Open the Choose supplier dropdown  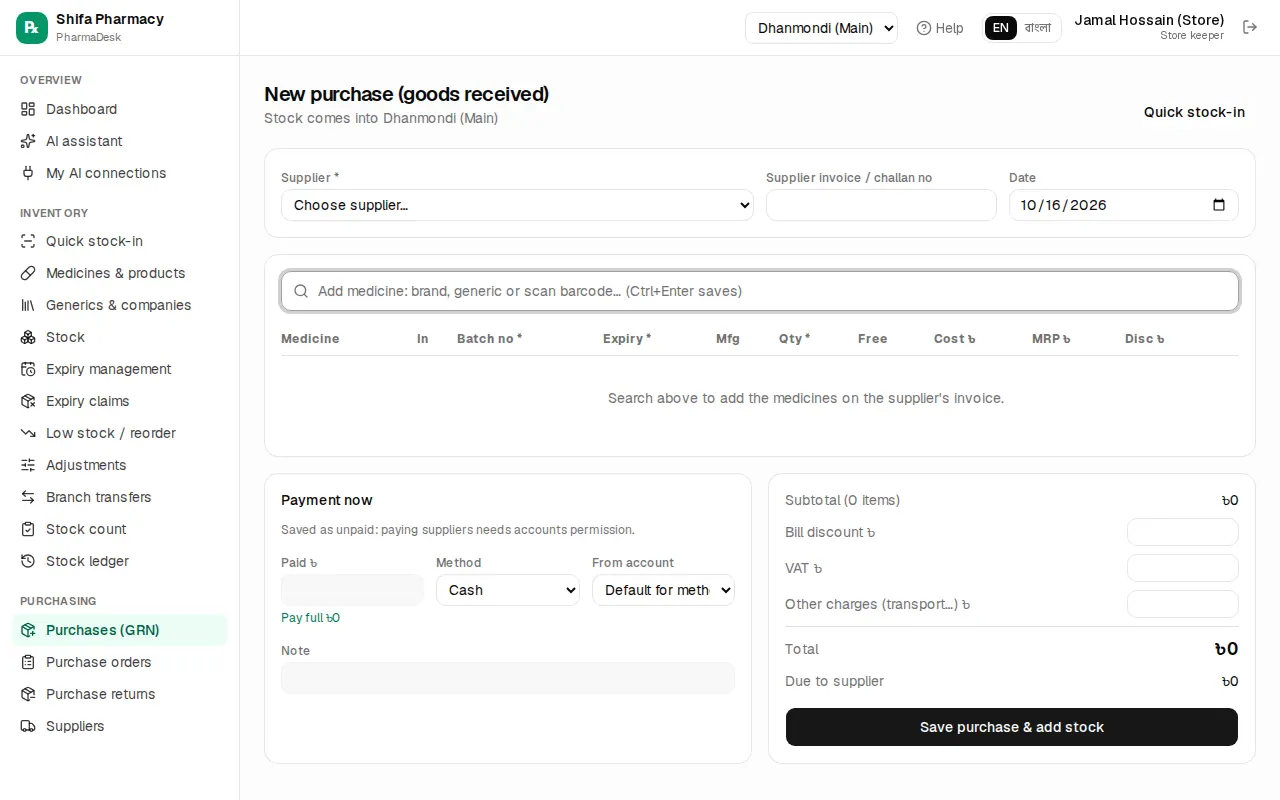click(x=517, y=205)
